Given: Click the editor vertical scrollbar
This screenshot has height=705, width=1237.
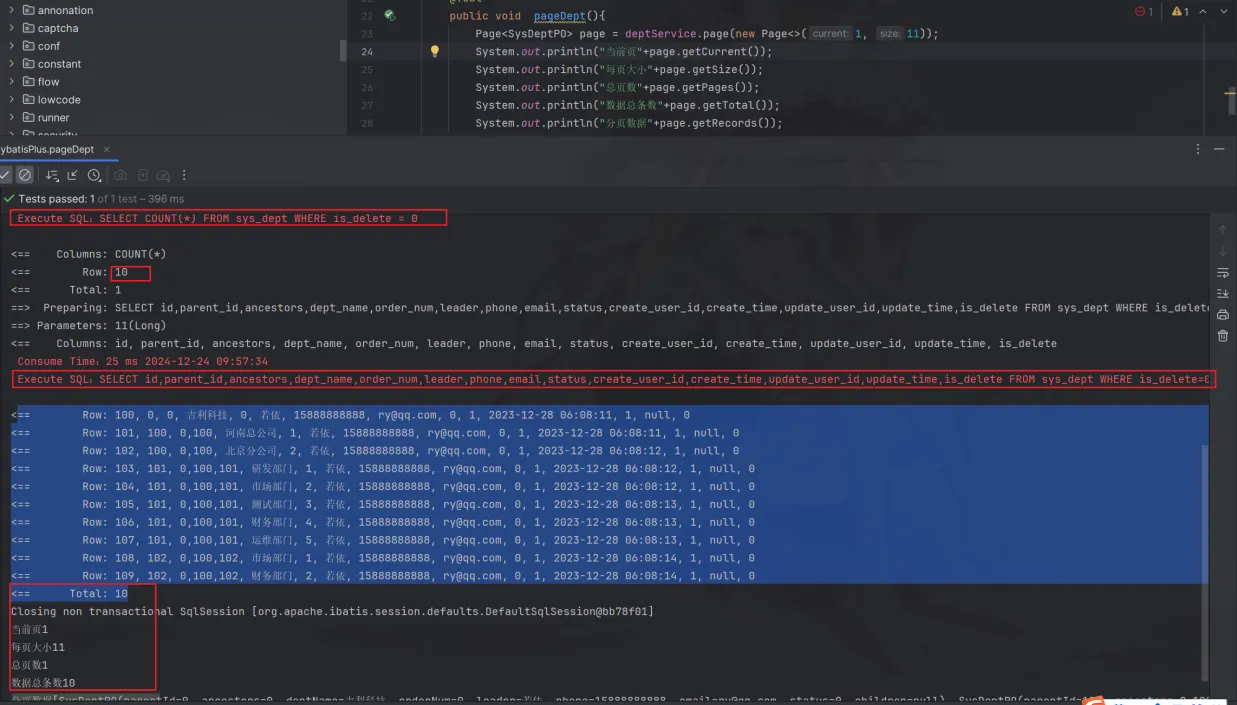Looking at the screenshot, I should pos(1231,101).
